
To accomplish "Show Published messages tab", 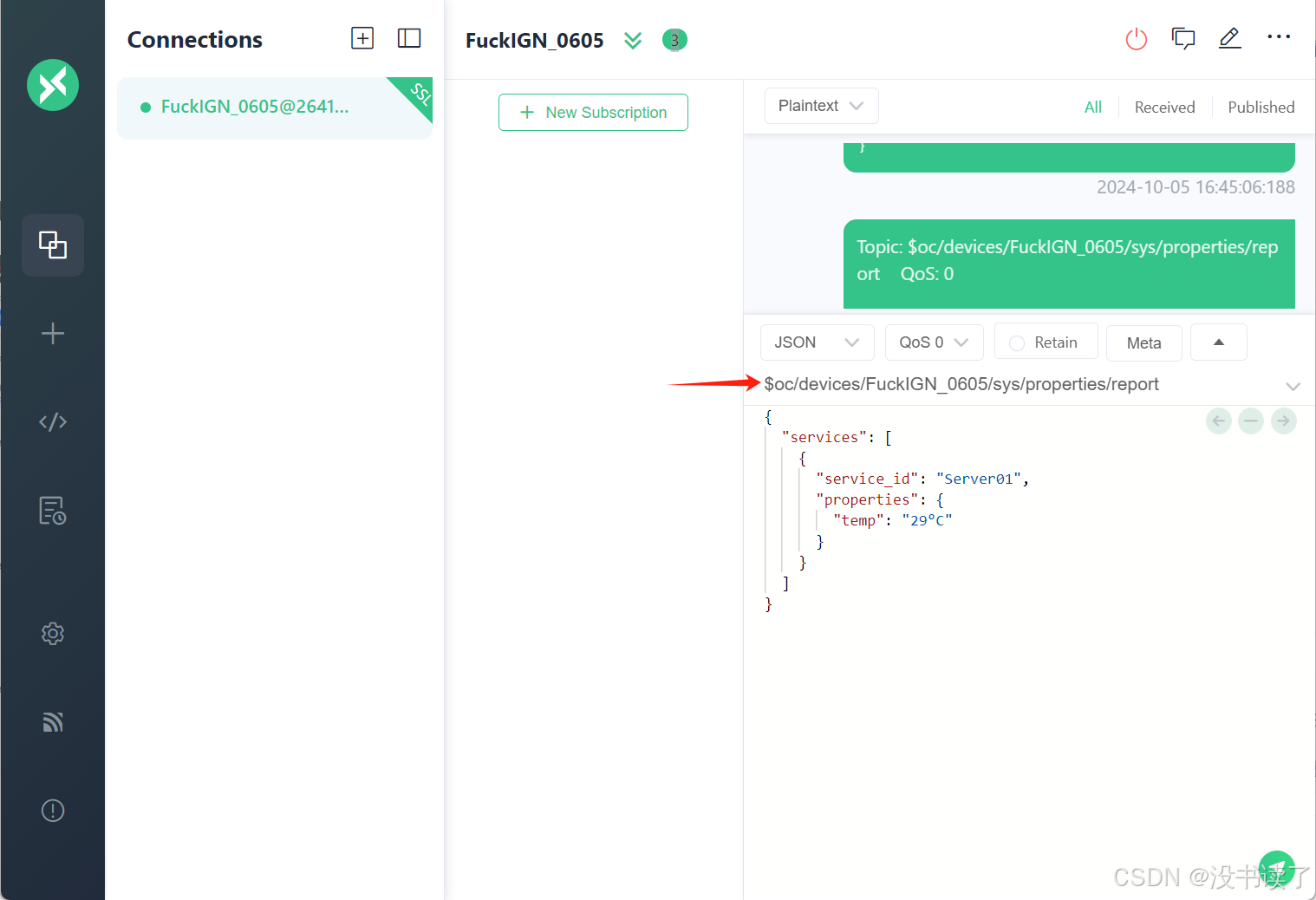I will (1261, 107).
